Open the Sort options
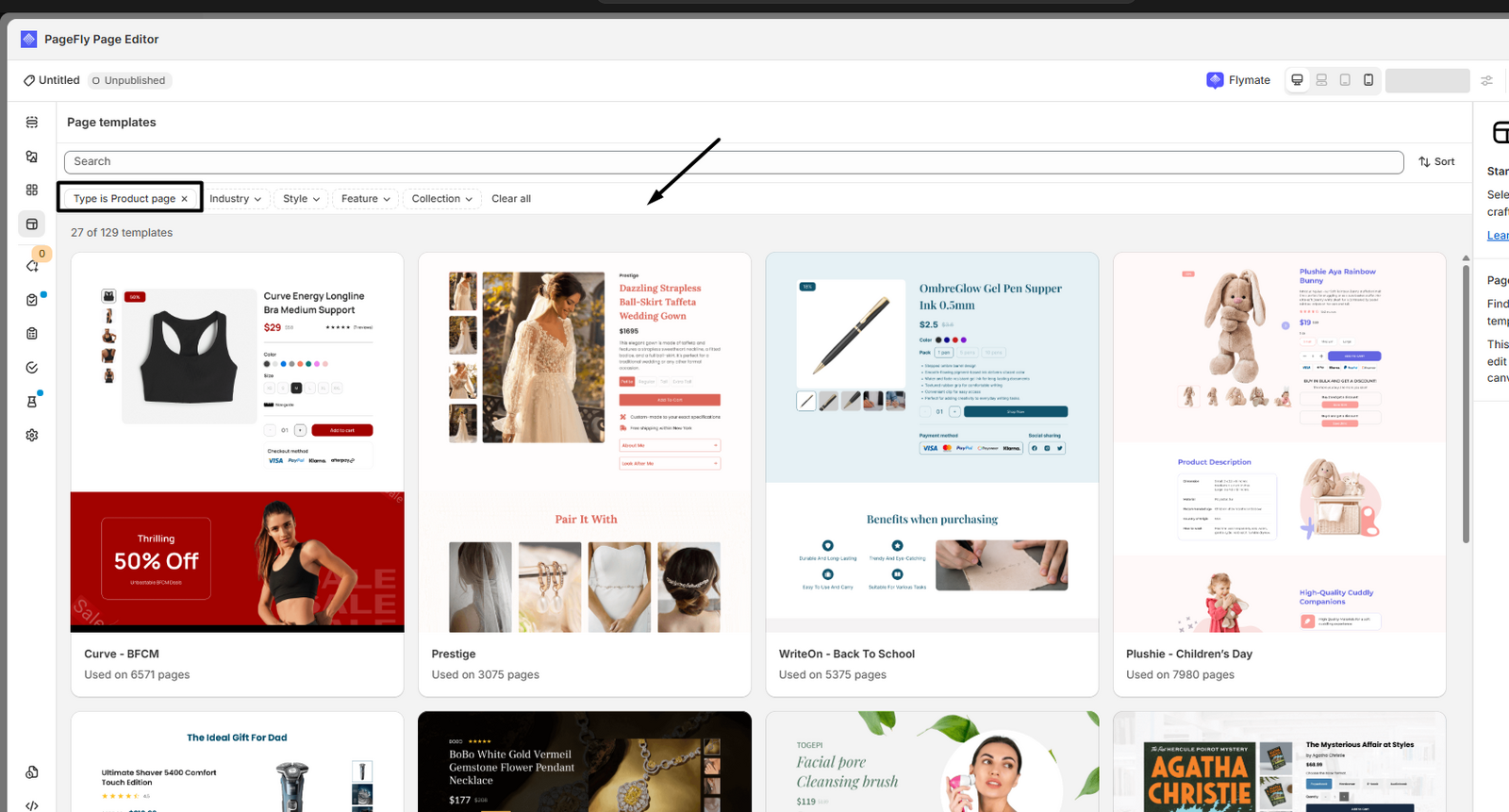The height and width of the screenshot is (812, 1509). click(1436, 162)
